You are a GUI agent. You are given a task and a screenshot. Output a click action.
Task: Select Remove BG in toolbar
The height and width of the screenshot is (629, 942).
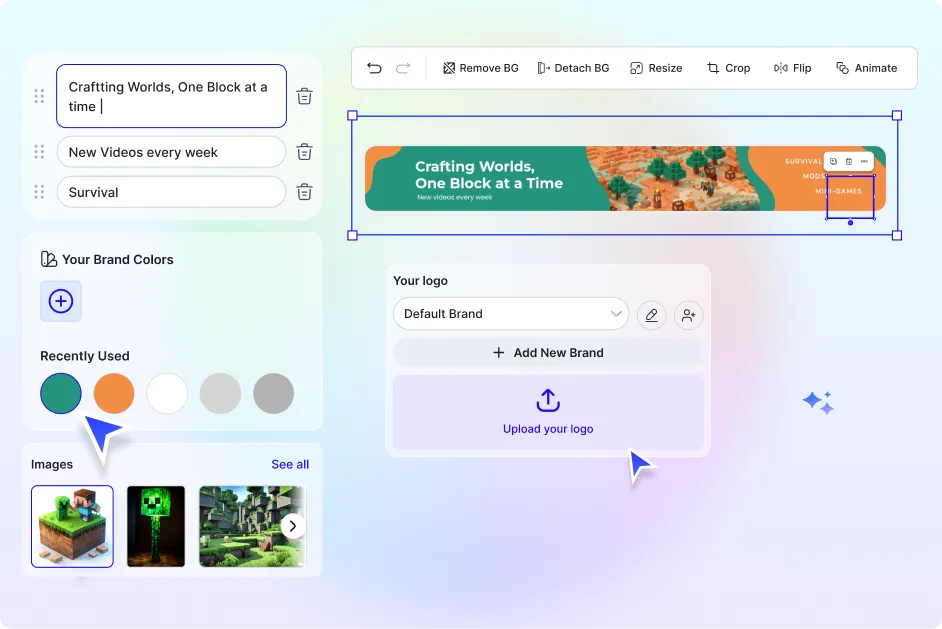(480, 68)
